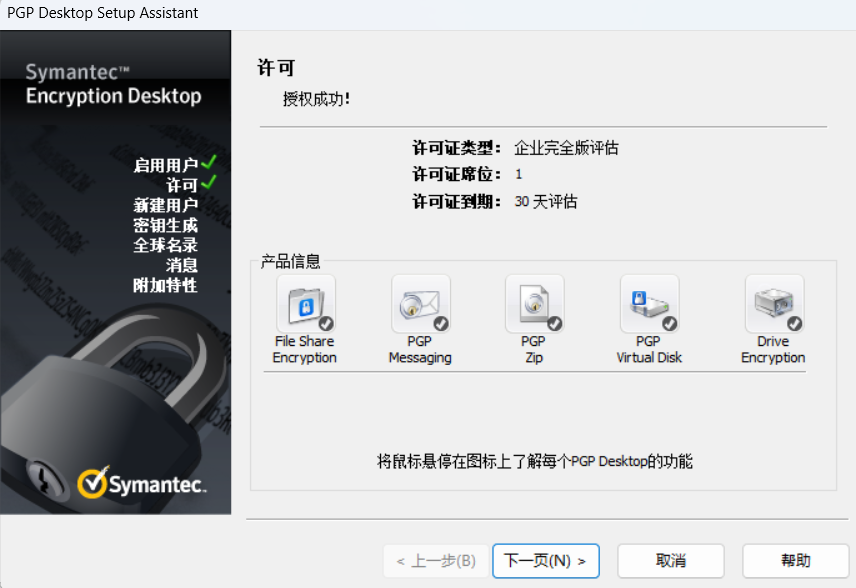Click the 许可 page heading
Image resolution: width=856 pixels, height=588 pixels.
pos(276,68)
